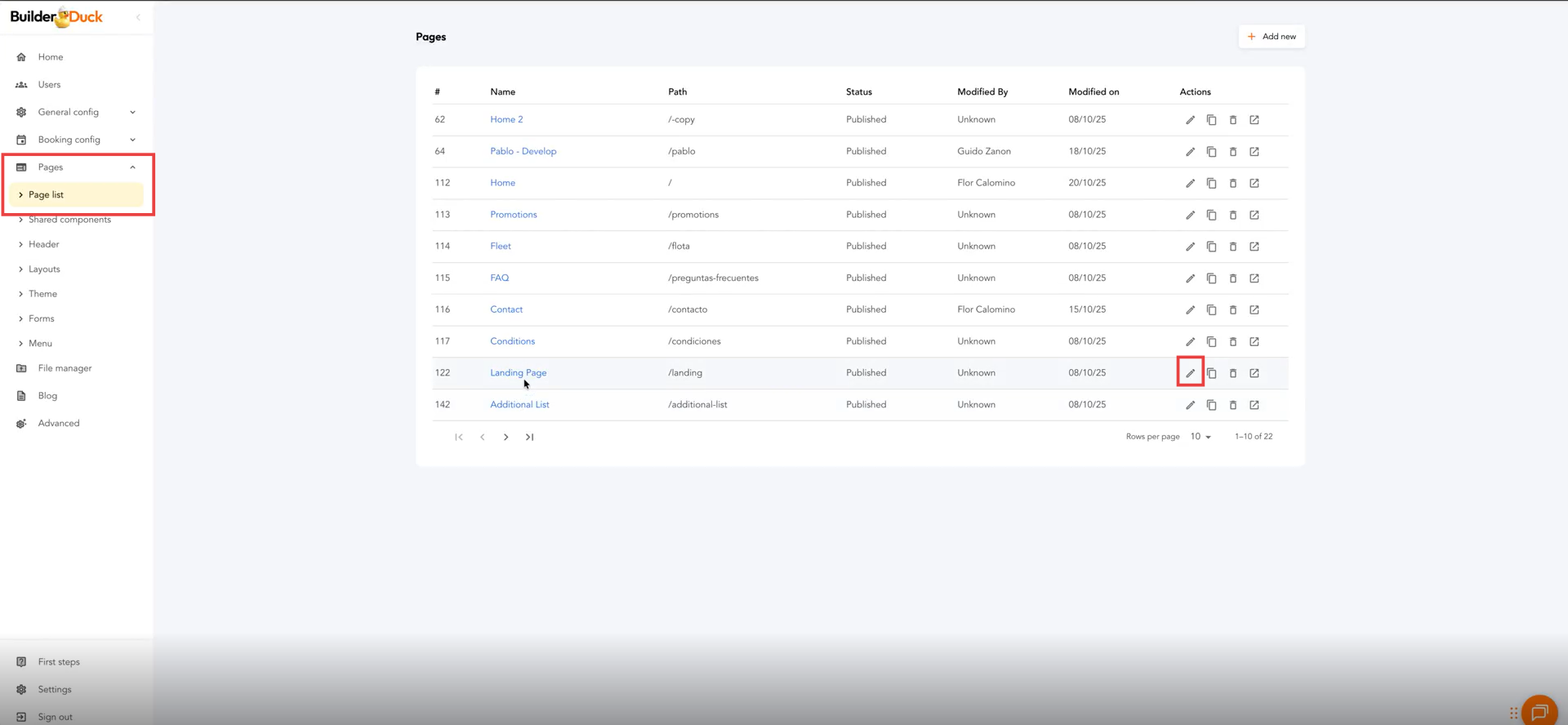Open the chat support bubble

click(x=1539, y=711)
